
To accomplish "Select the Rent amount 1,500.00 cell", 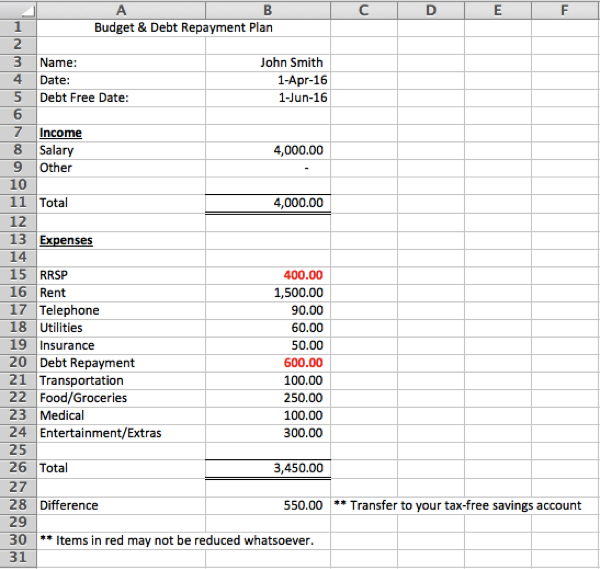I will click(298, 293).
